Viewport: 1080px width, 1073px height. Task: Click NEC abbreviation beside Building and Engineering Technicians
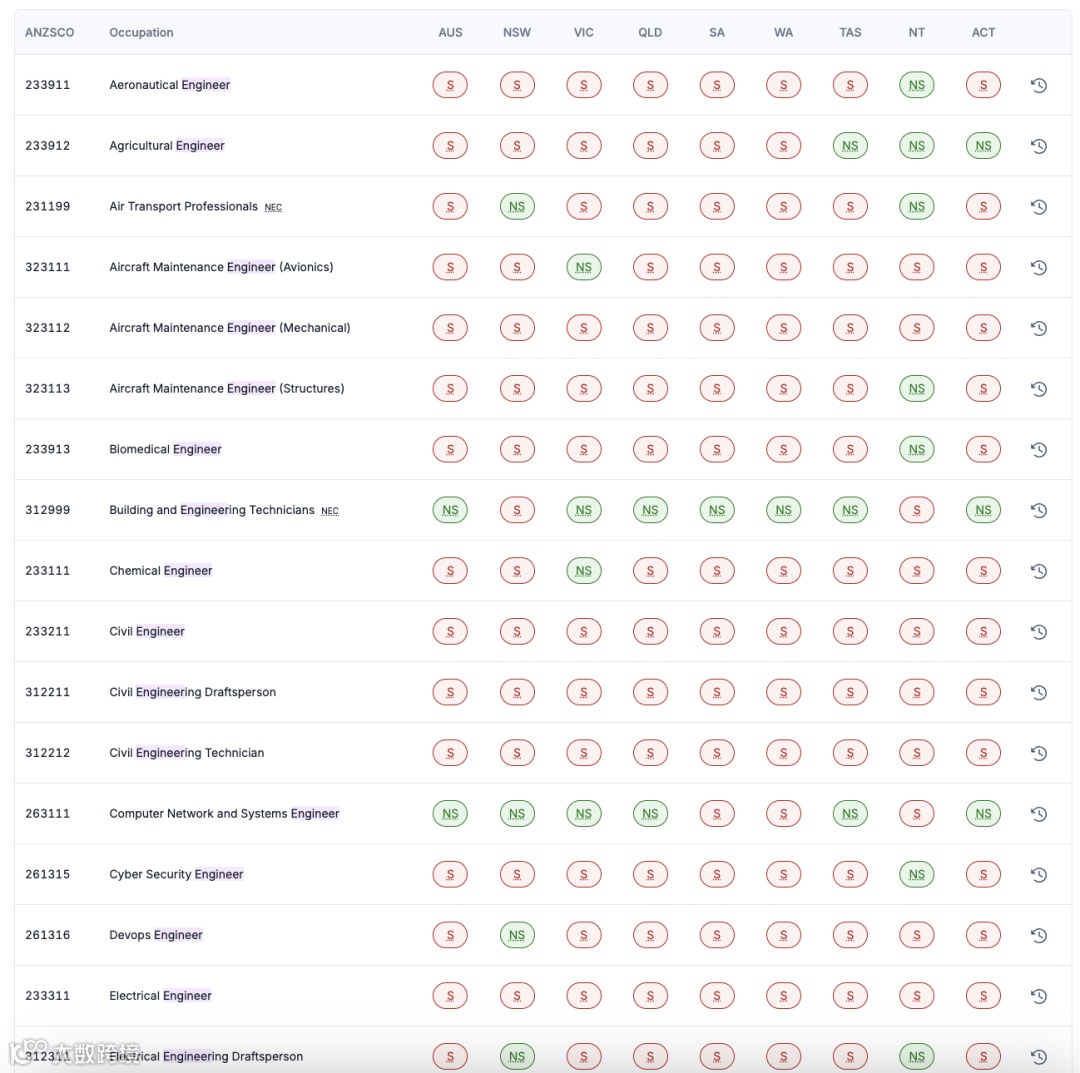tap(330, 511)
